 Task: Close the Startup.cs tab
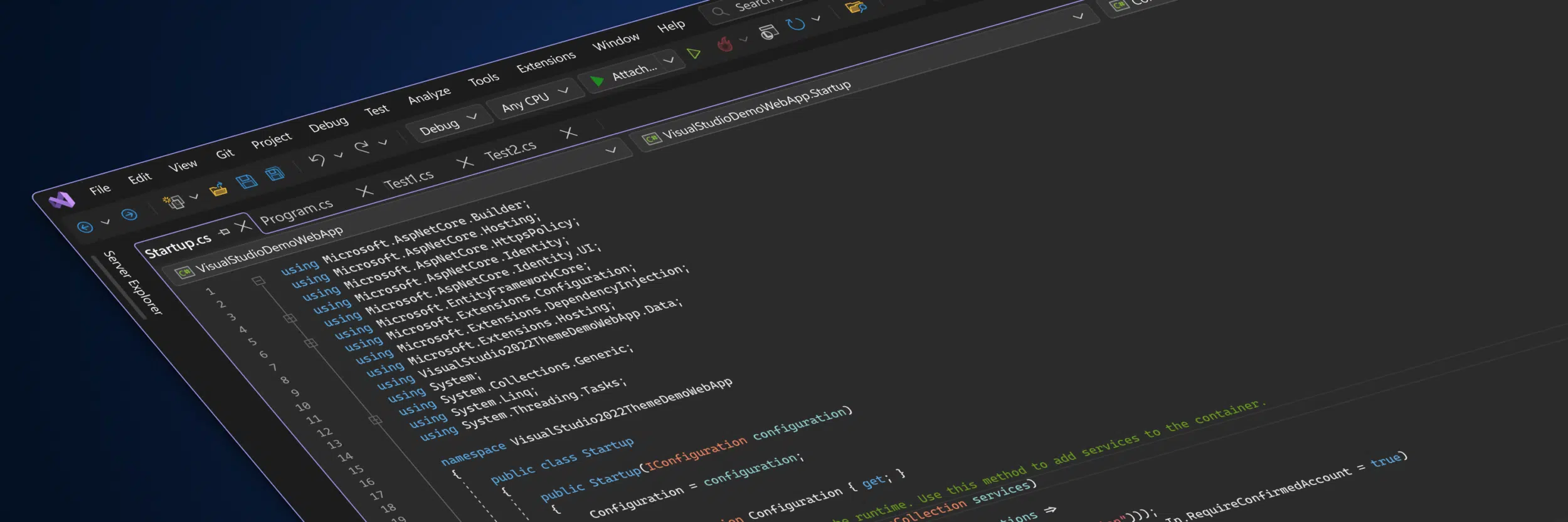[x=245, y=226]
